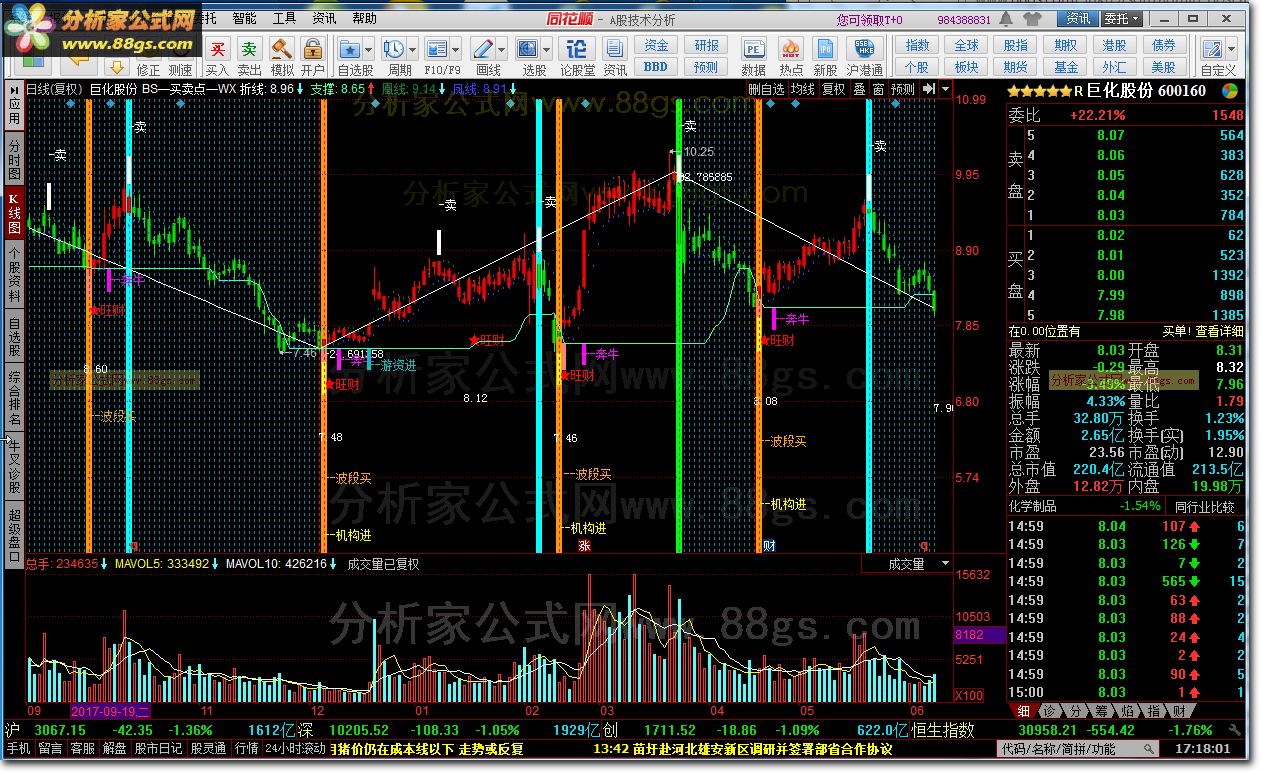Open the 工具 menu
This screenshot has height=773, width=1262.
(x=284, y=18)
